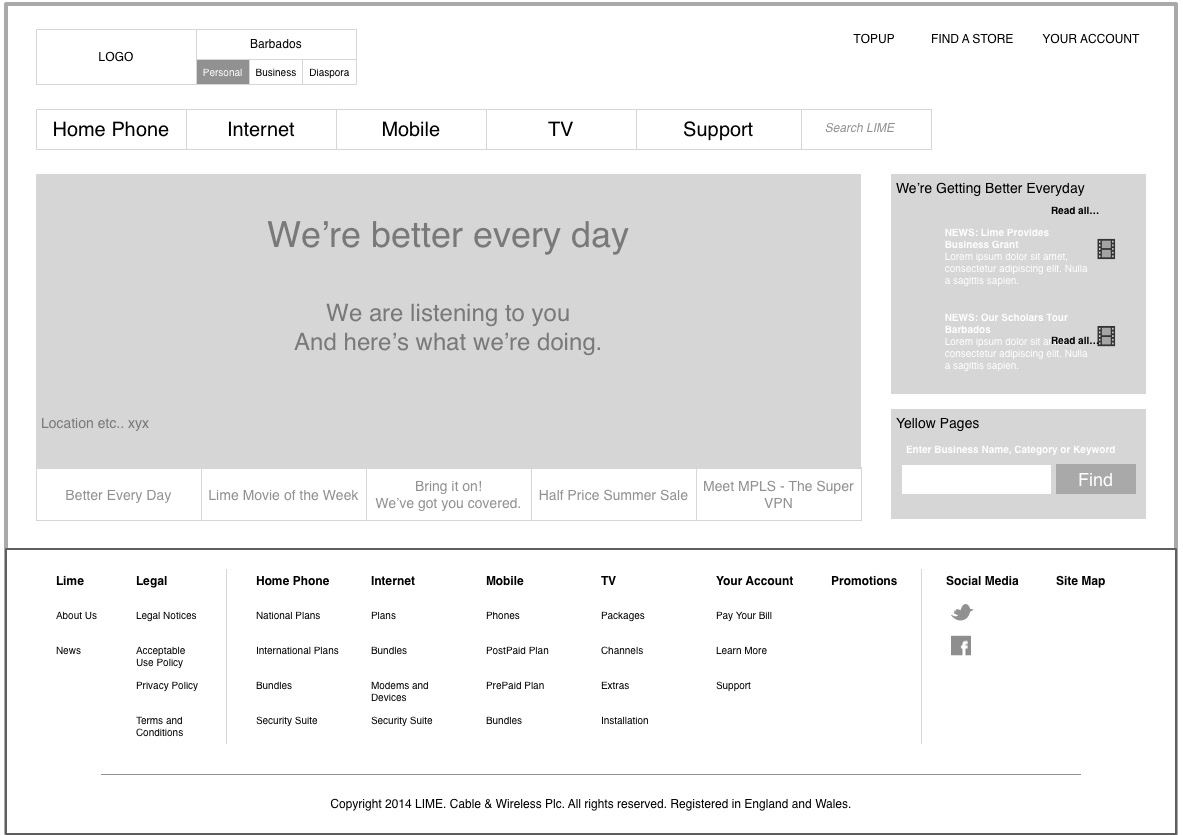Click Phones under Mobile footer
1183x835 pixels.
coord(502,616)
